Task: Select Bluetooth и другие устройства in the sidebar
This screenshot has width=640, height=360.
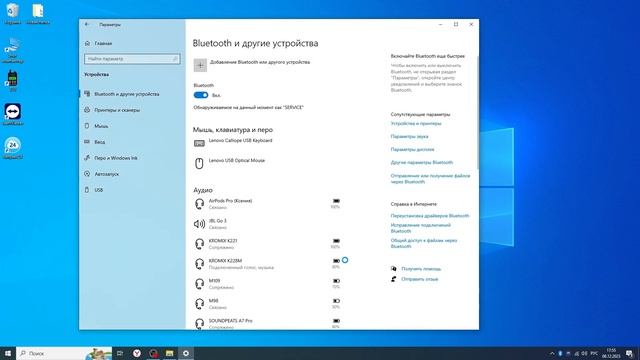Action: pos(127,94)
